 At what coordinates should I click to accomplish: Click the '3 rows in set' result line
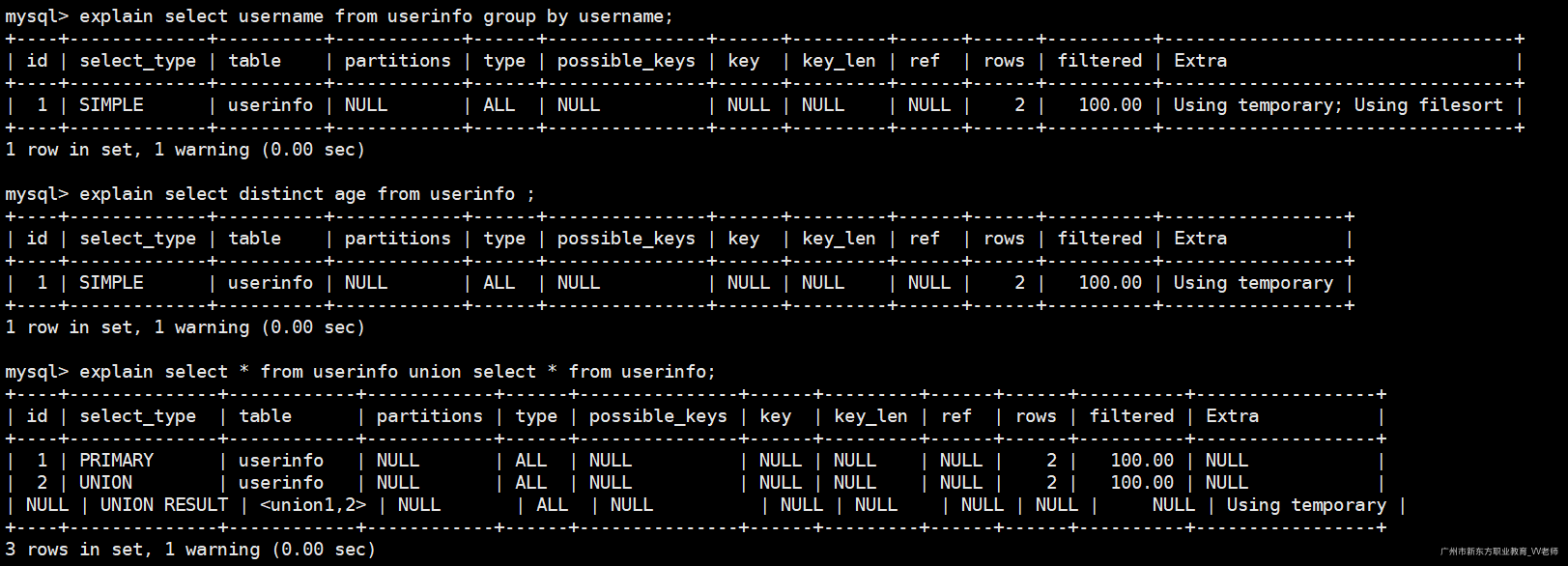(190, 550)
